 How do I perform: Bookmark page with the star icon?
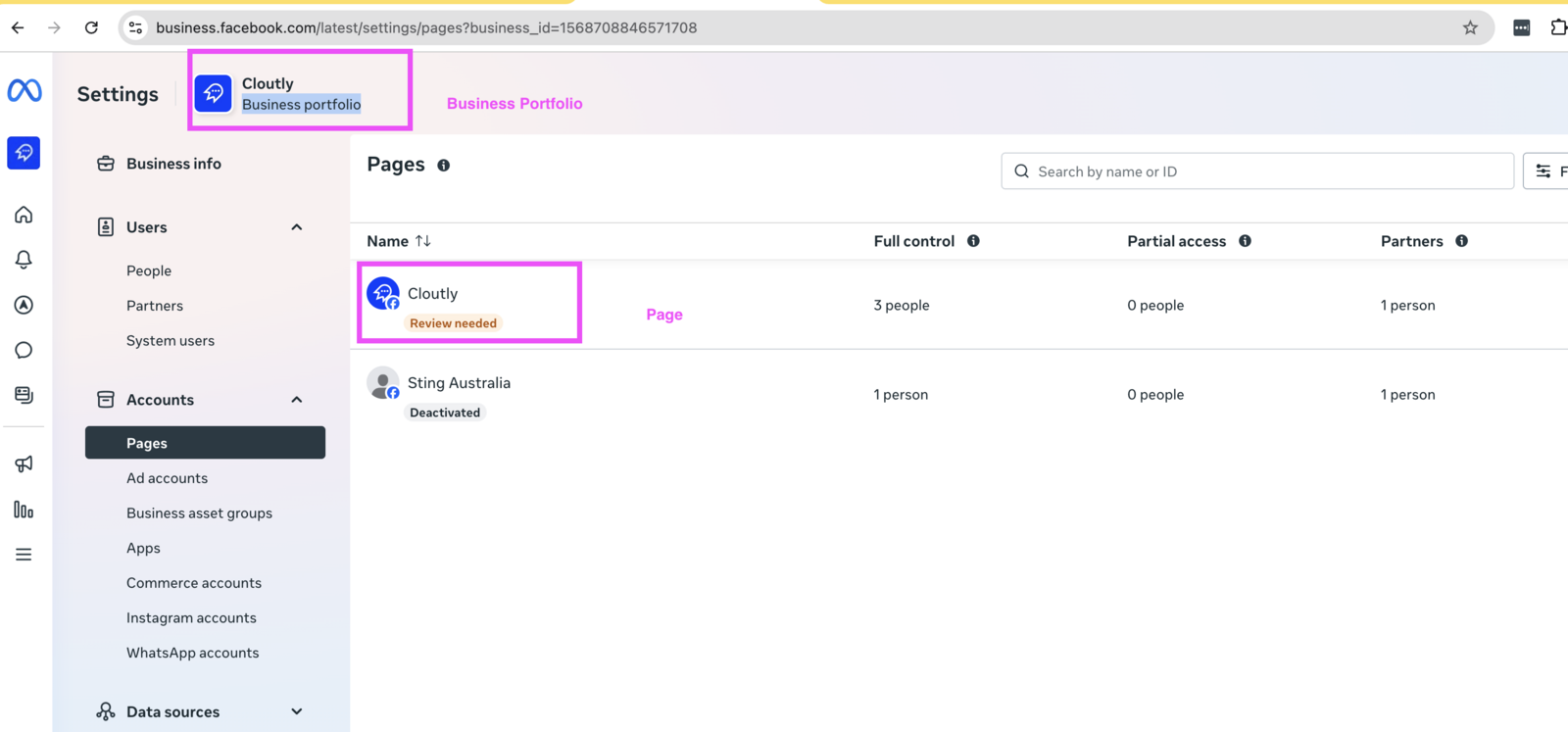point(1470,27)
